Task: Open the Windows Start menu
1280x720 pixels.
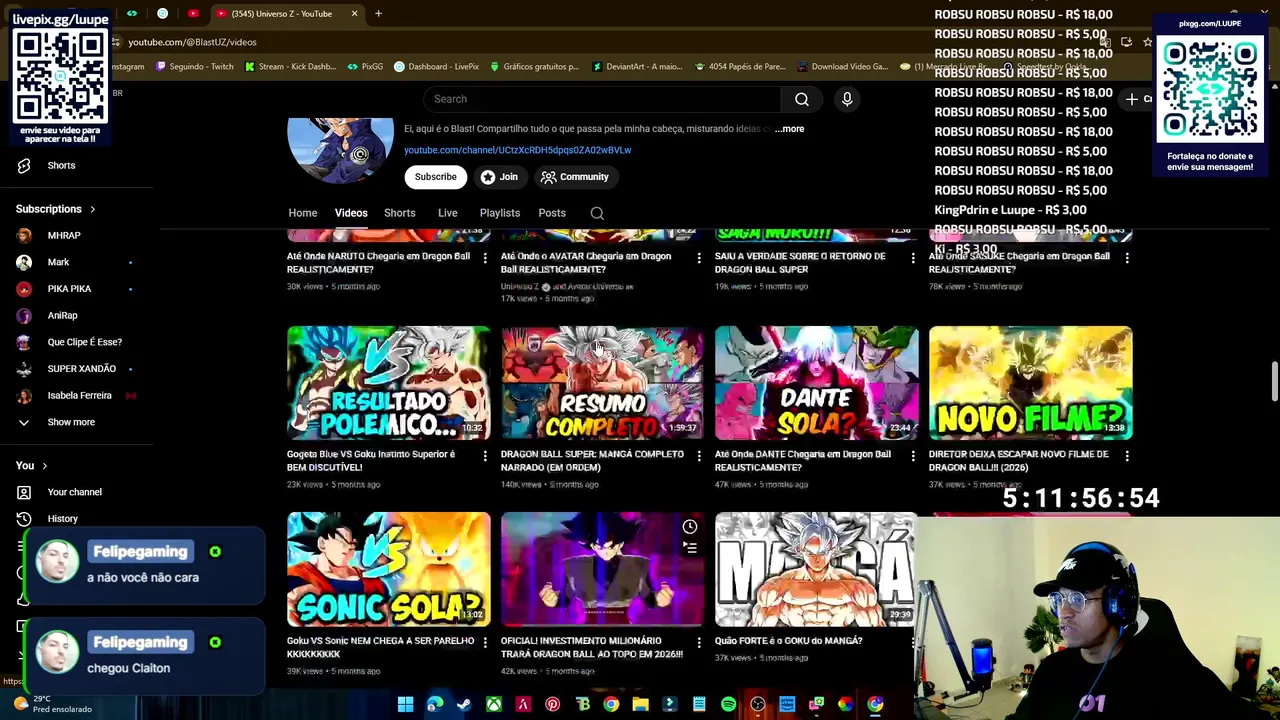Action: 405,704
